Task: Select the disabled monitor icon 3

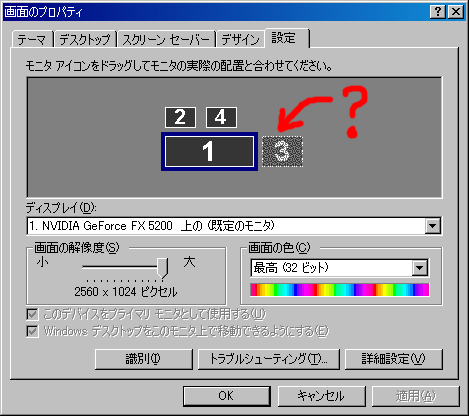Action: coord(283,151)
